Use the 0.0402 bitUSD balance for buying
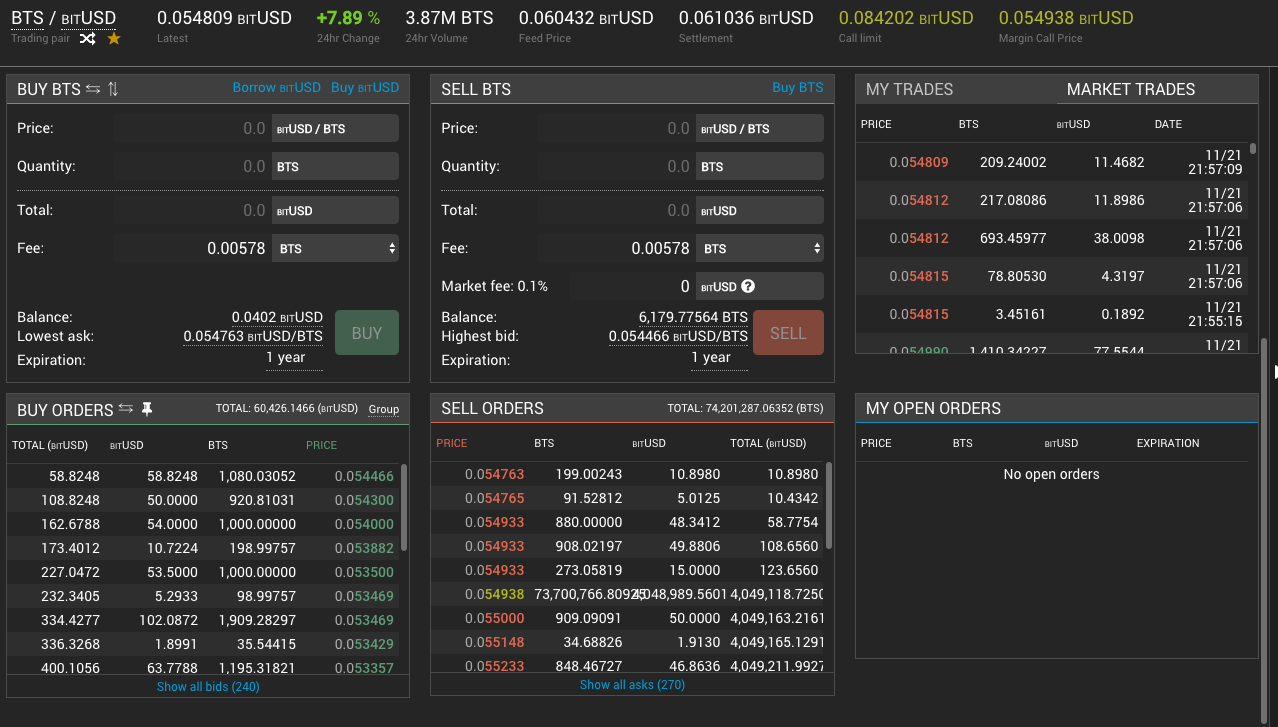The height and width of the screenshot is (727, 1278). pos(277,317)
